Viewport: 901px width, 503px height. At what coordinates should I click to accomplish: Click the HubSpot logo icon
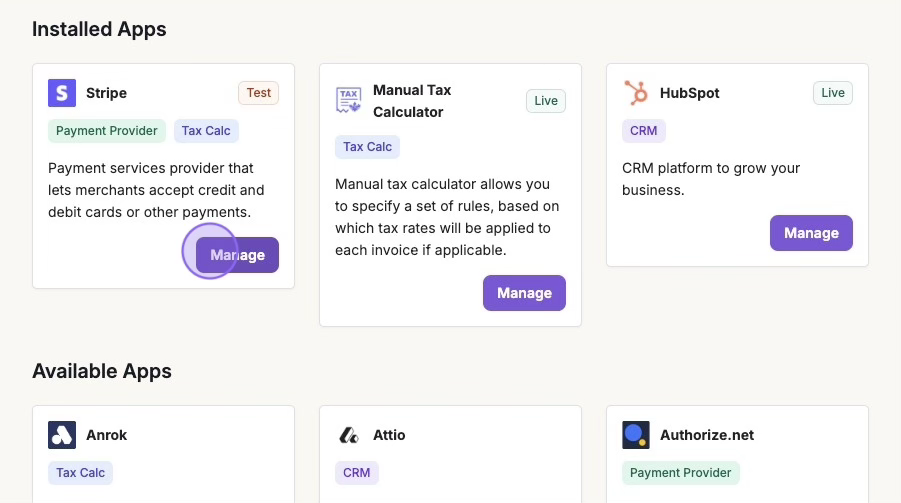(636, 93)
